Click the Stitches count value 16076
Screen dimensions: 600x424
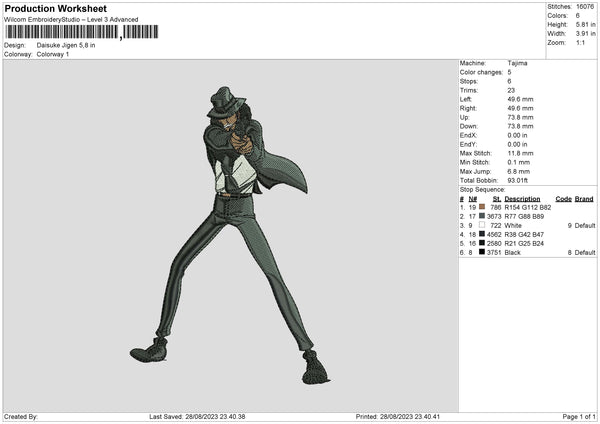(585, 7)
